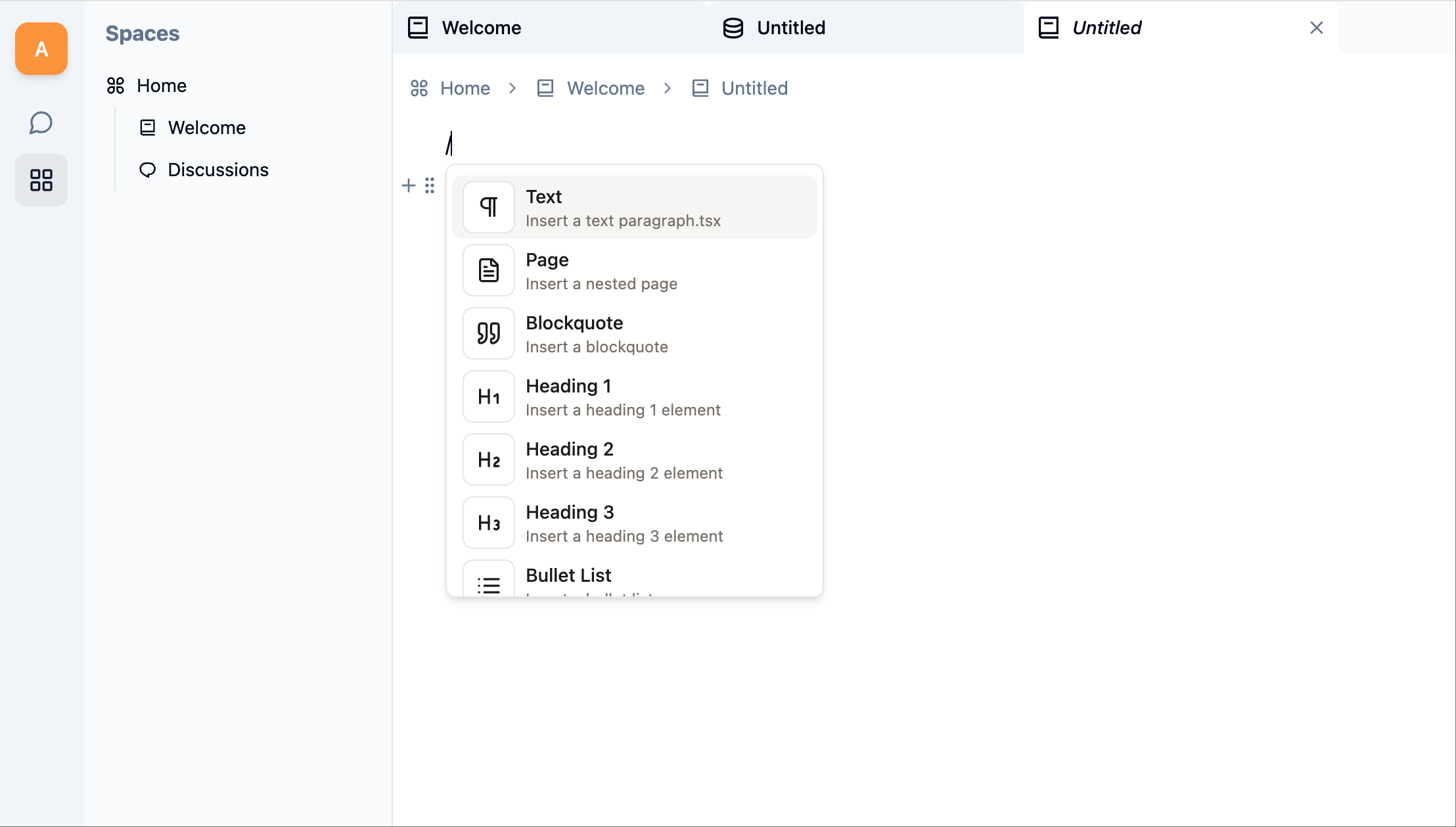Close the italic Untitled tab
The image size is (1456, 827).
pos(1317,28)
